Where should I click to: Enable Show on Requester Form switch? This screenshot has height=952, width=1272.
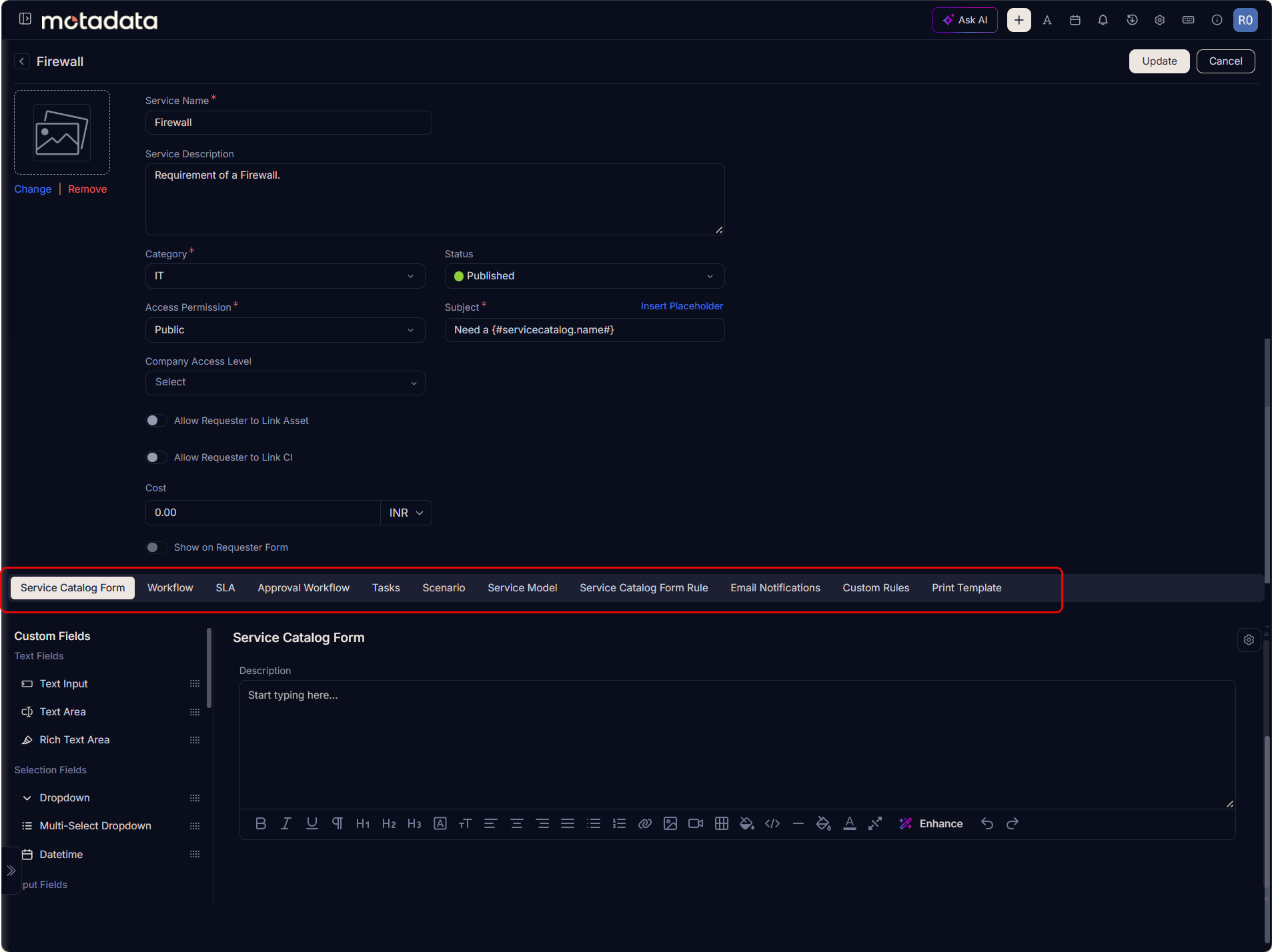point(157,547)
